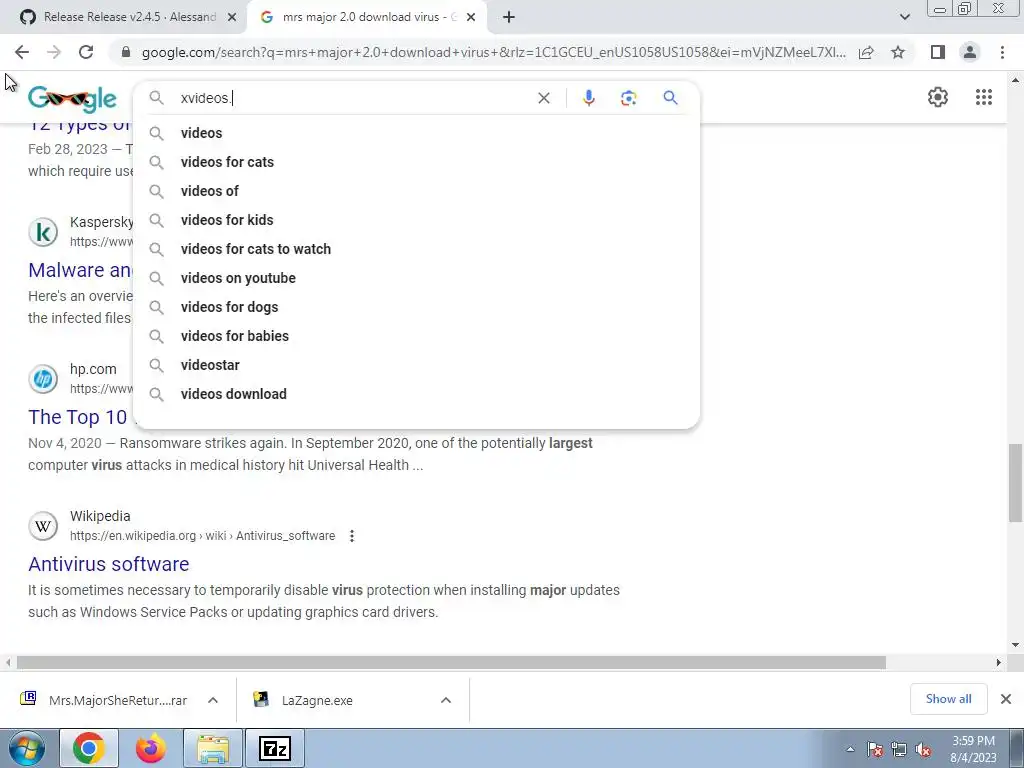Open "The Top 10" hp.com result
Viewport: 1024px width, 768px height.
(x=78, y=417)
